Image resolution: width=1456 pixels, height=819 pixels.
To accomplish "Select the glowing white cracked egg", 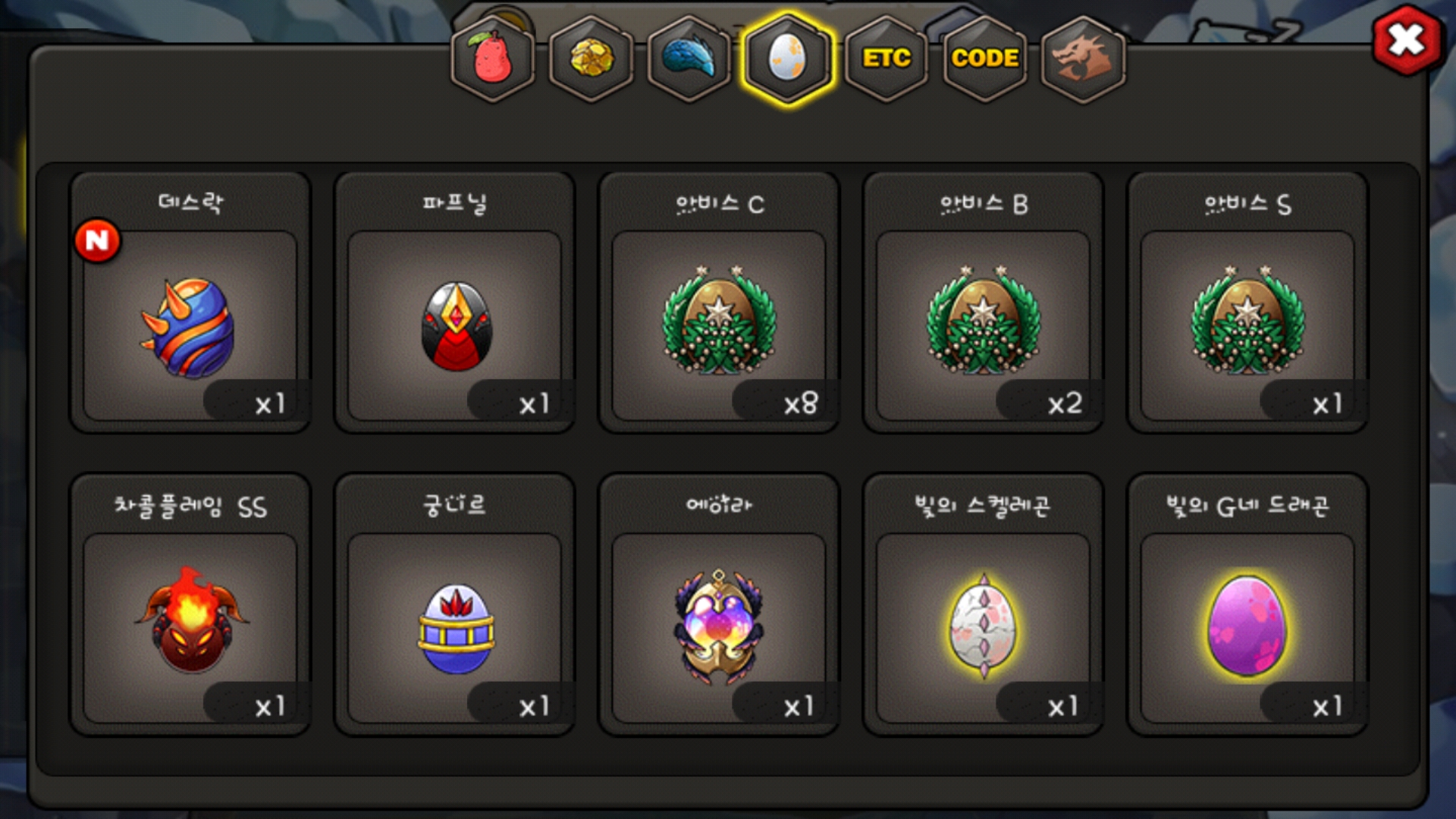I will point(984,626).
